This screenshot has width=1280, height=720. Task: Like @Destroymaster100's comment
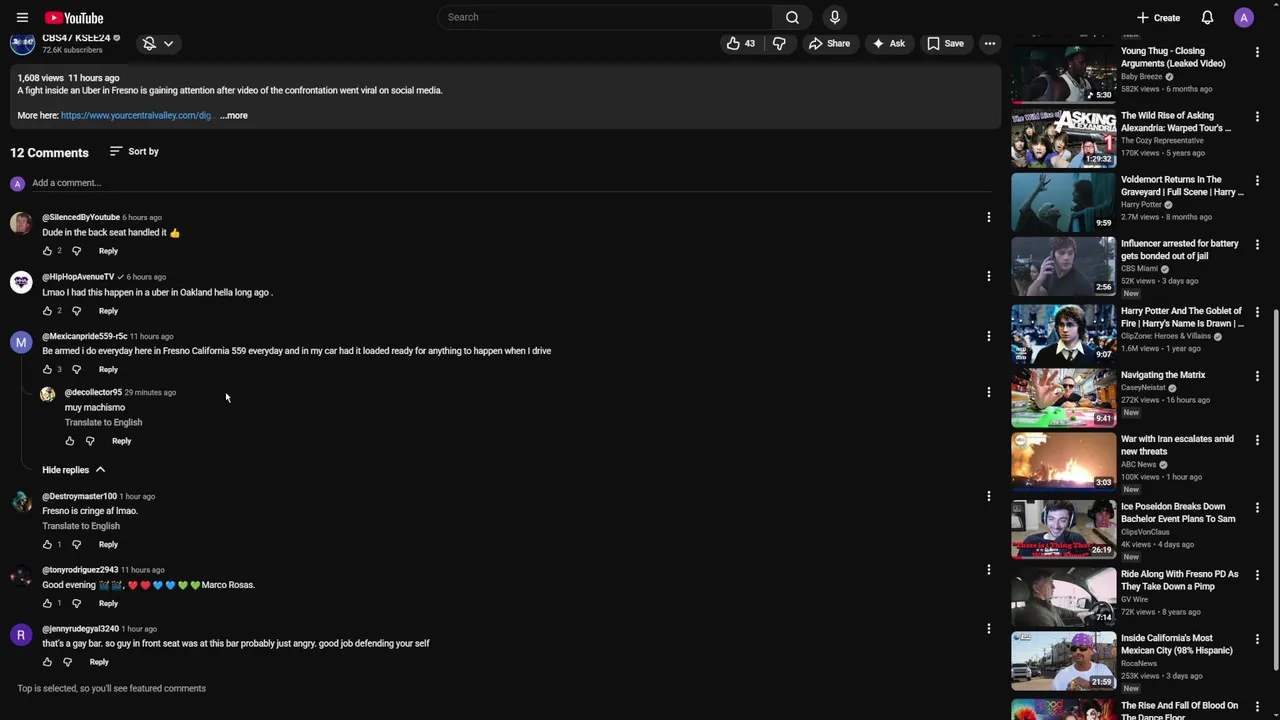tap(47, 544)
